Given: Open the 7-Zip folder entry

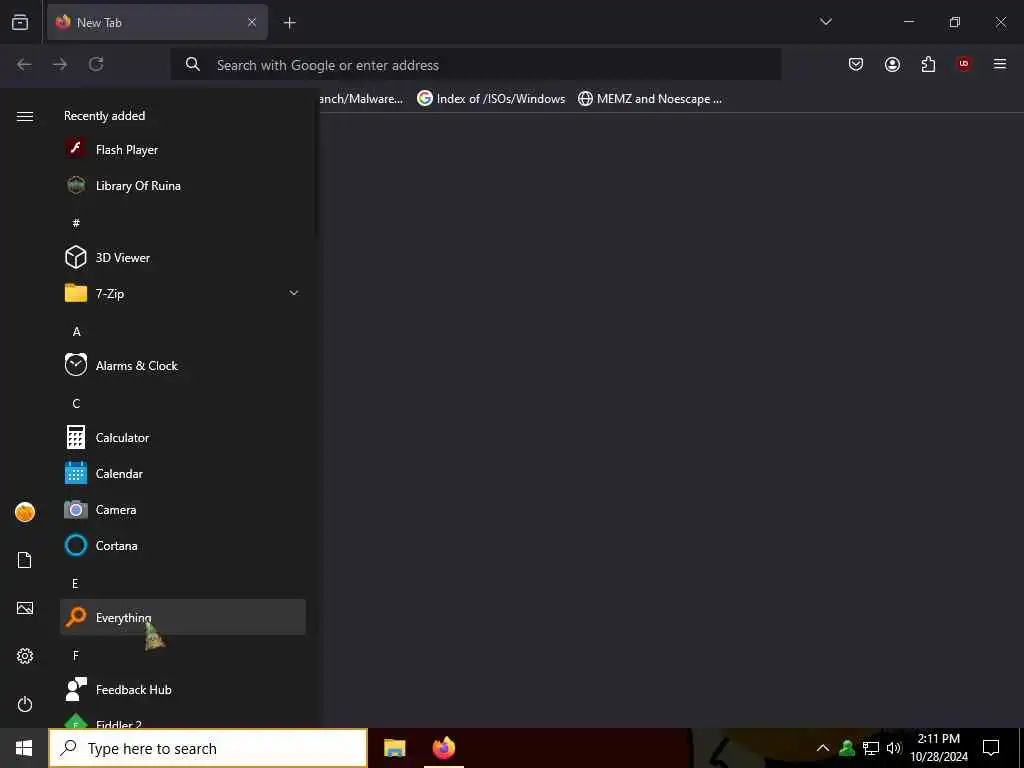Looking at the screenshot, I should click(x=182, y=293).
